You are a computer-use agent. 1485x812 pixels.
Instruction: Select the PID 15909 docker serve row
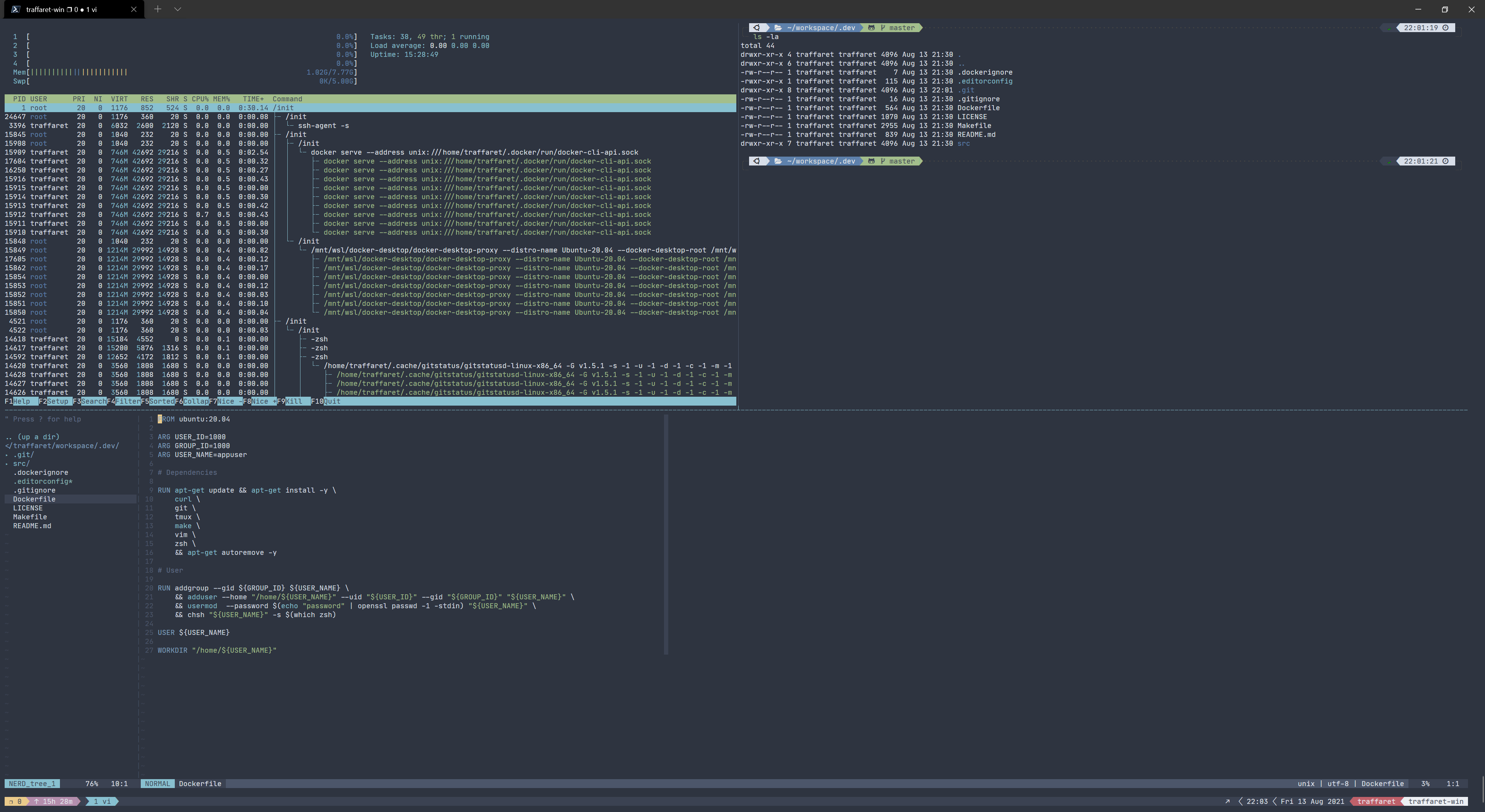tap(370, 153)
